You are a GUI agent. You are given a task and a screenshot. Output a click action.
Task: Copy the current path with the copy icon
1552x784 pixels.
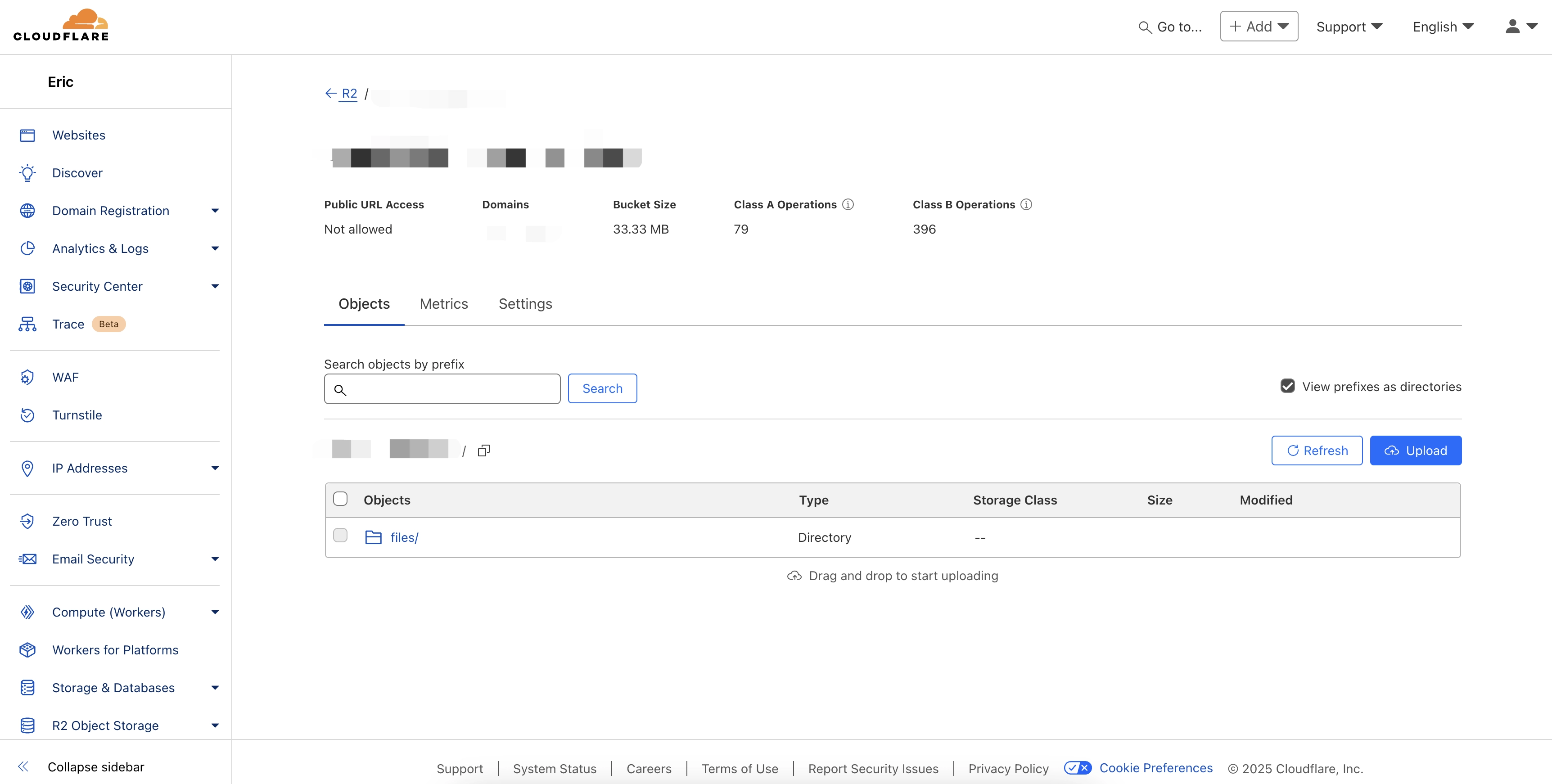click(x=484, y=451)
